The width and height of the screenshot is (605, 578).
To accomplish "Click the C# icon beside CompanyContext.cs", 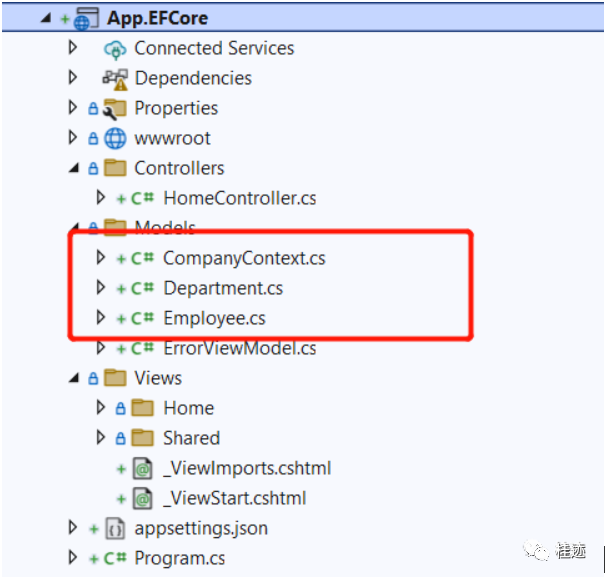I will 142,258.
